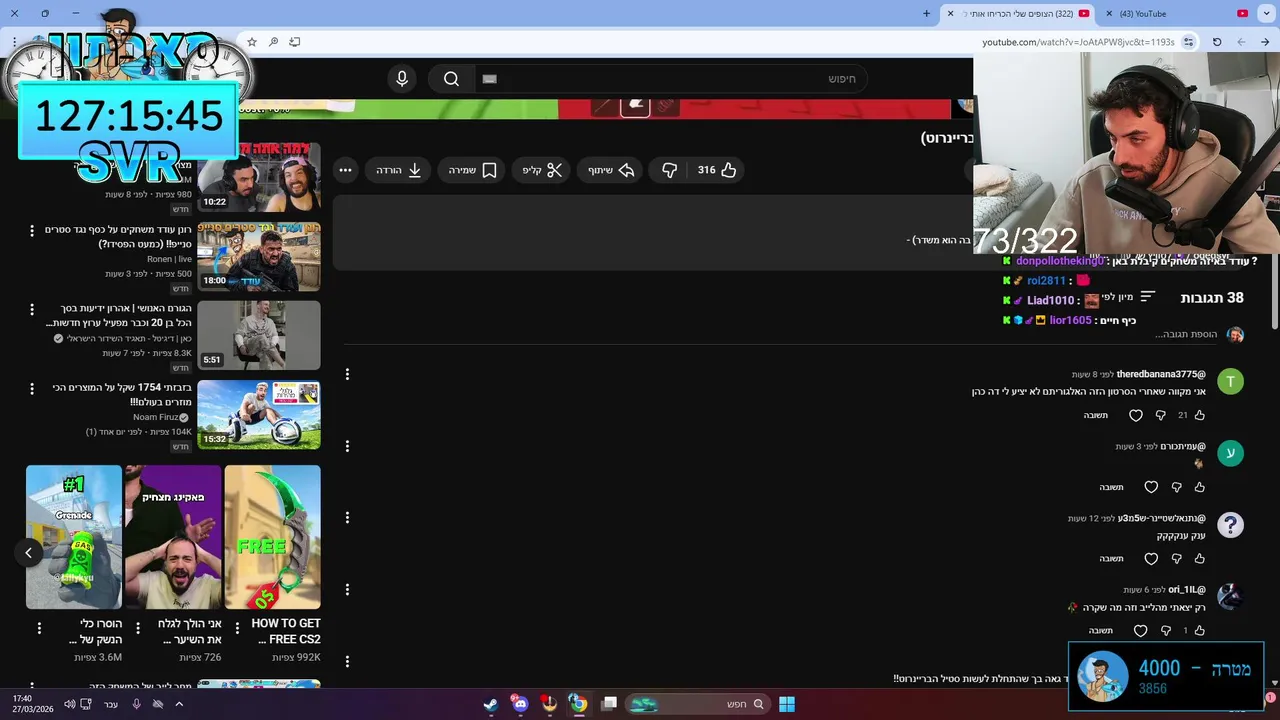1280x720 pixels.
Task: Go forward with the browser arrow
Action: 1265,42
